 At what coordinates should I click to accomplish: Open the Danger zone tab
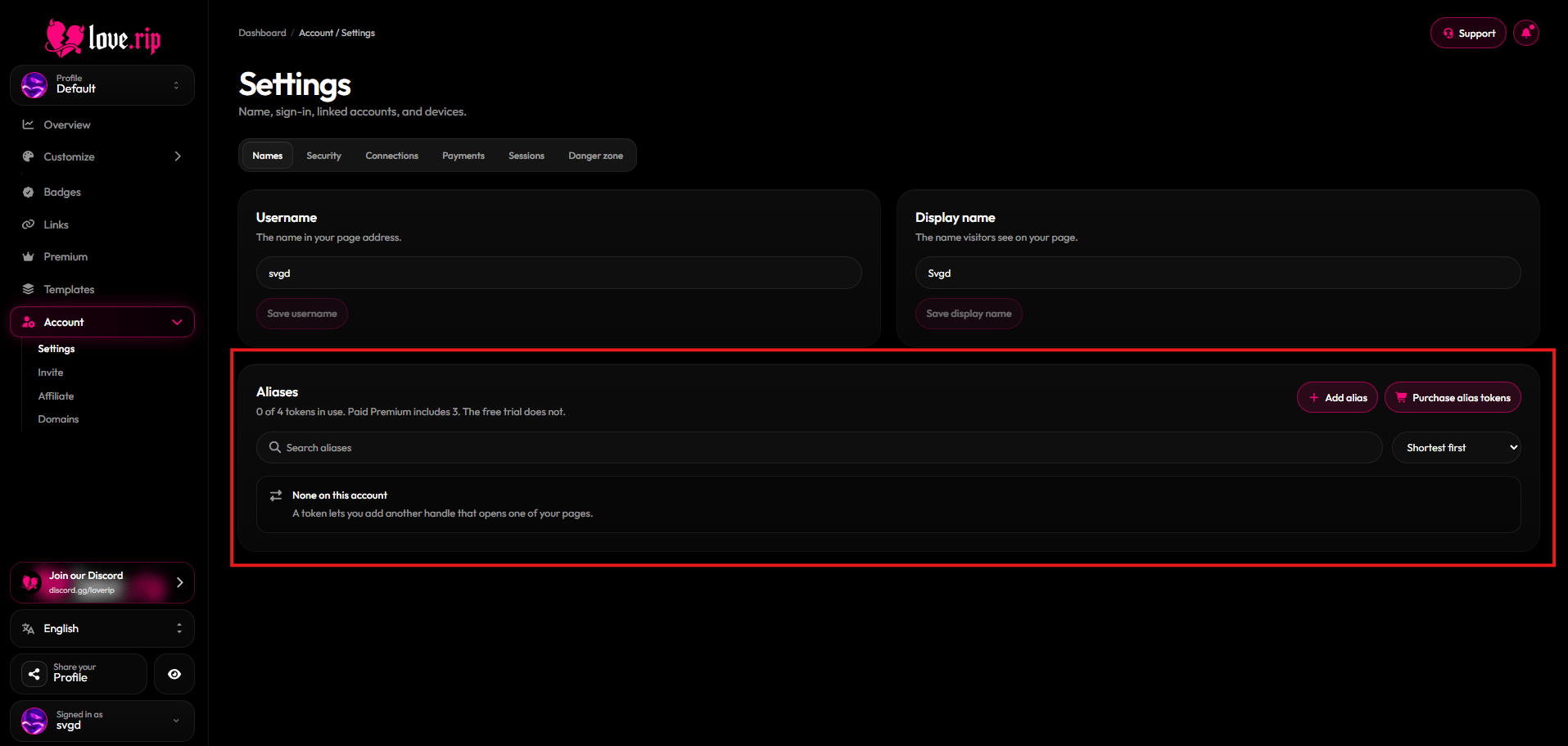[x=595, y=156]
